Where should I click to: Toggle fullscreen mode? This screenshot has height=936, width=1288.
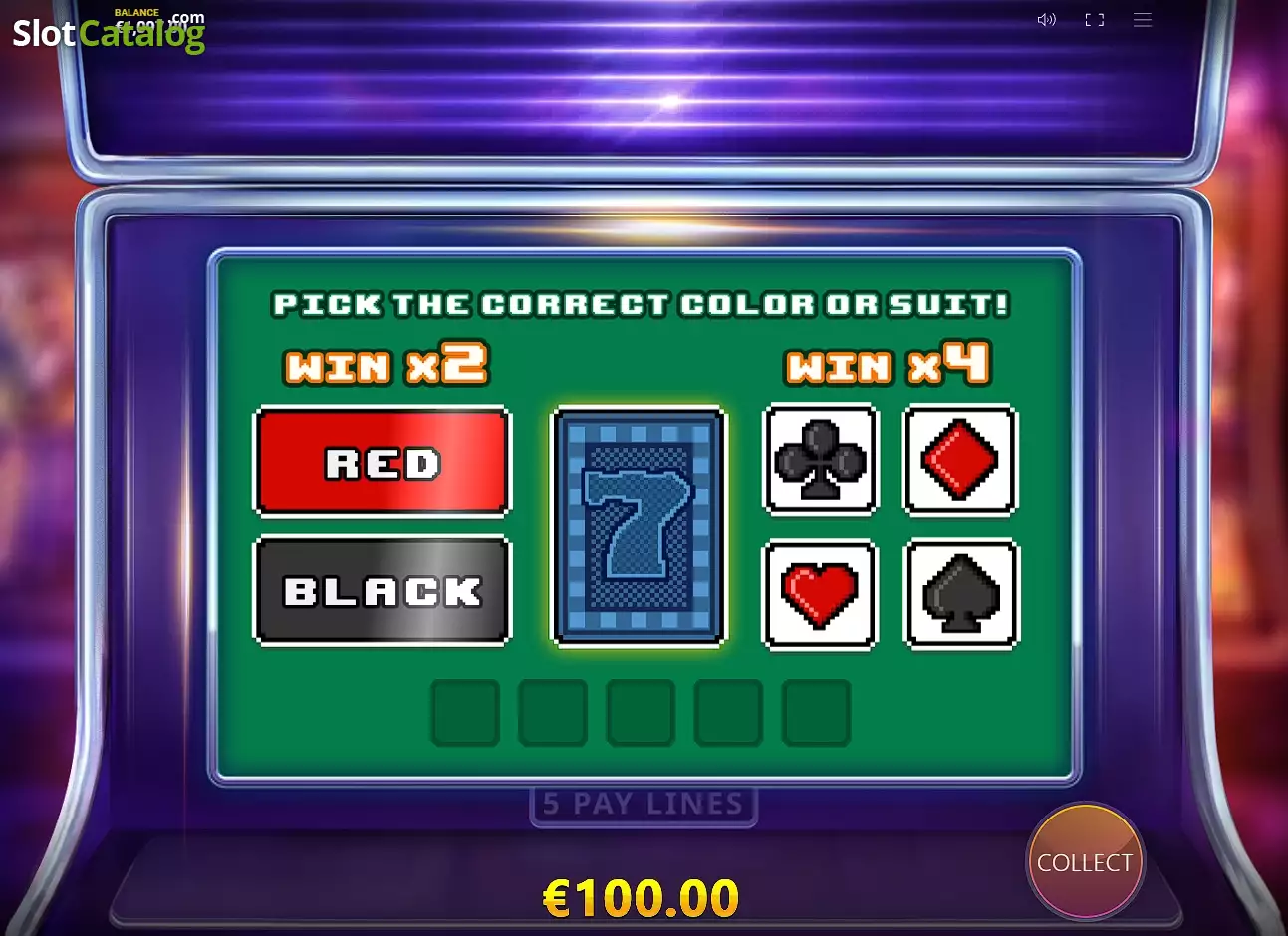click(1095, 20)
